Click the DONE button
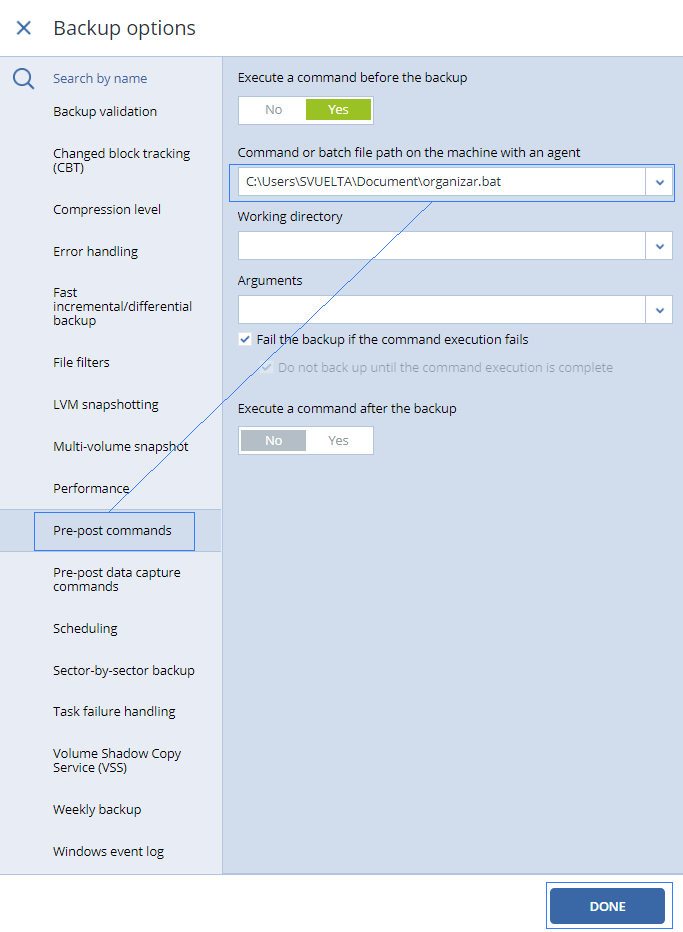 point(607,906)
